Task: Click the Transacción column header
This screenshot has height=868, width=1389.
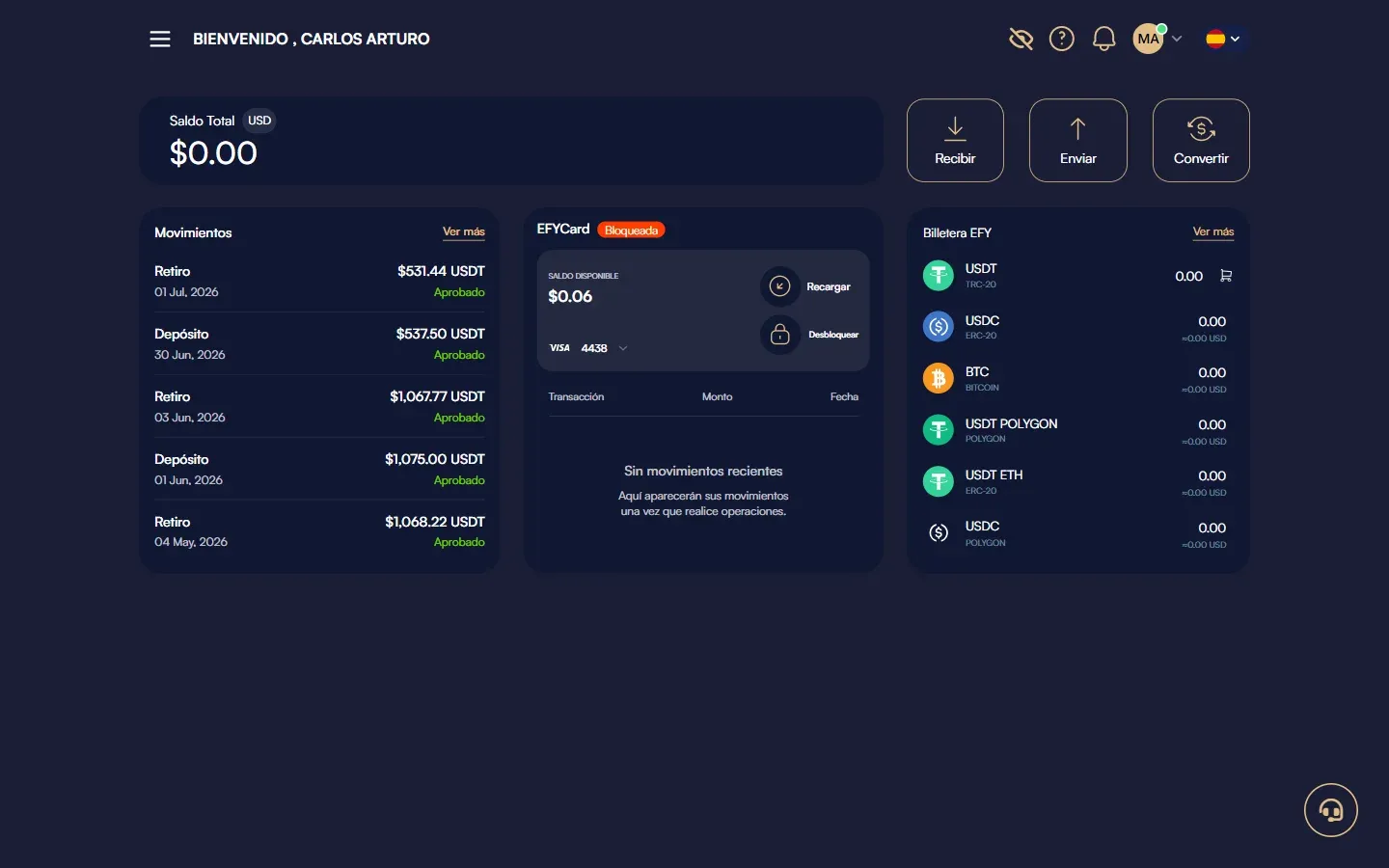Action: pyautogui.click(x=576, y=396)
